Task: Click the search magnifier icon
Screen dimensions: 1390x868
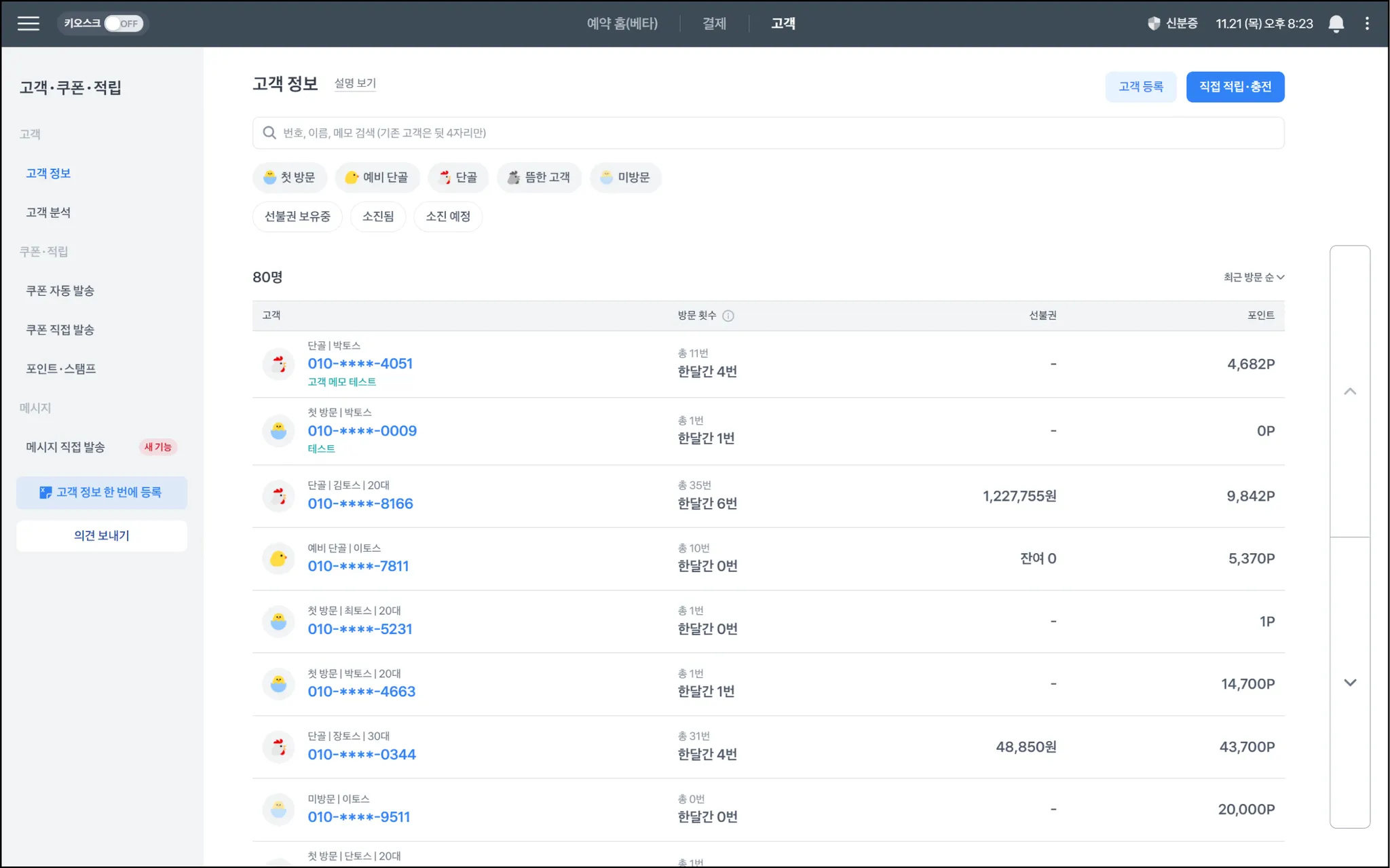Action: pos(269,133)
